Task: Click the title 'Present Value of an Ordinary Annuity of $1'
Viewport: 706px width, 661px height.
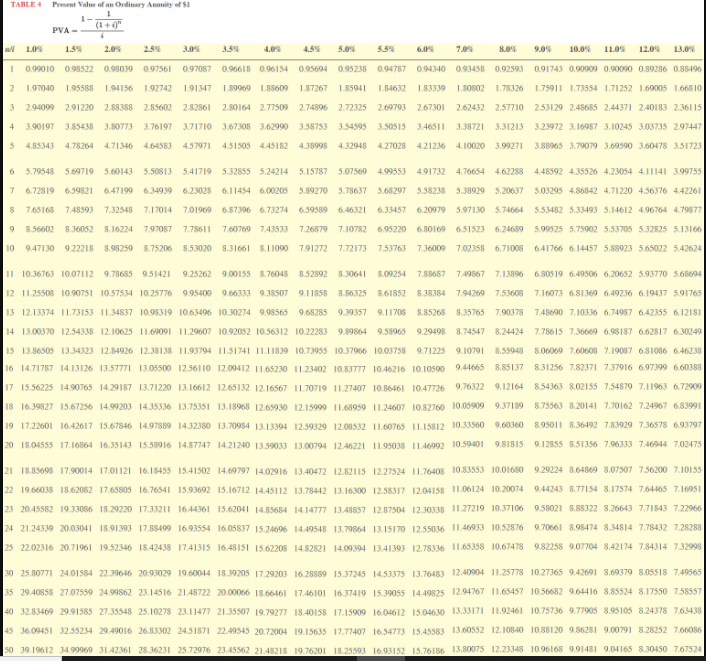Action: [x=121, y=5]
